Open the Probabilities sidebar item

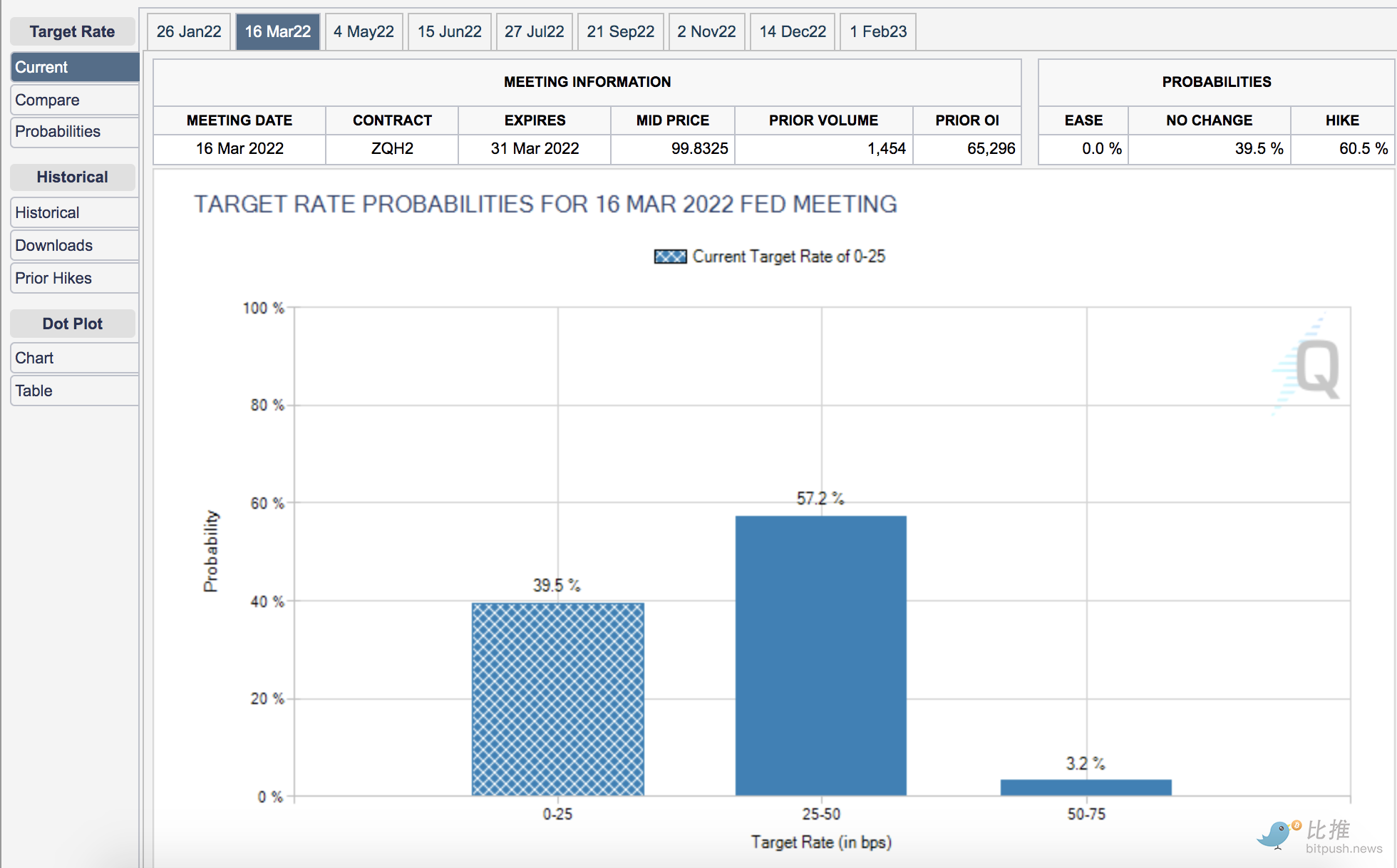tap(75, 132)
